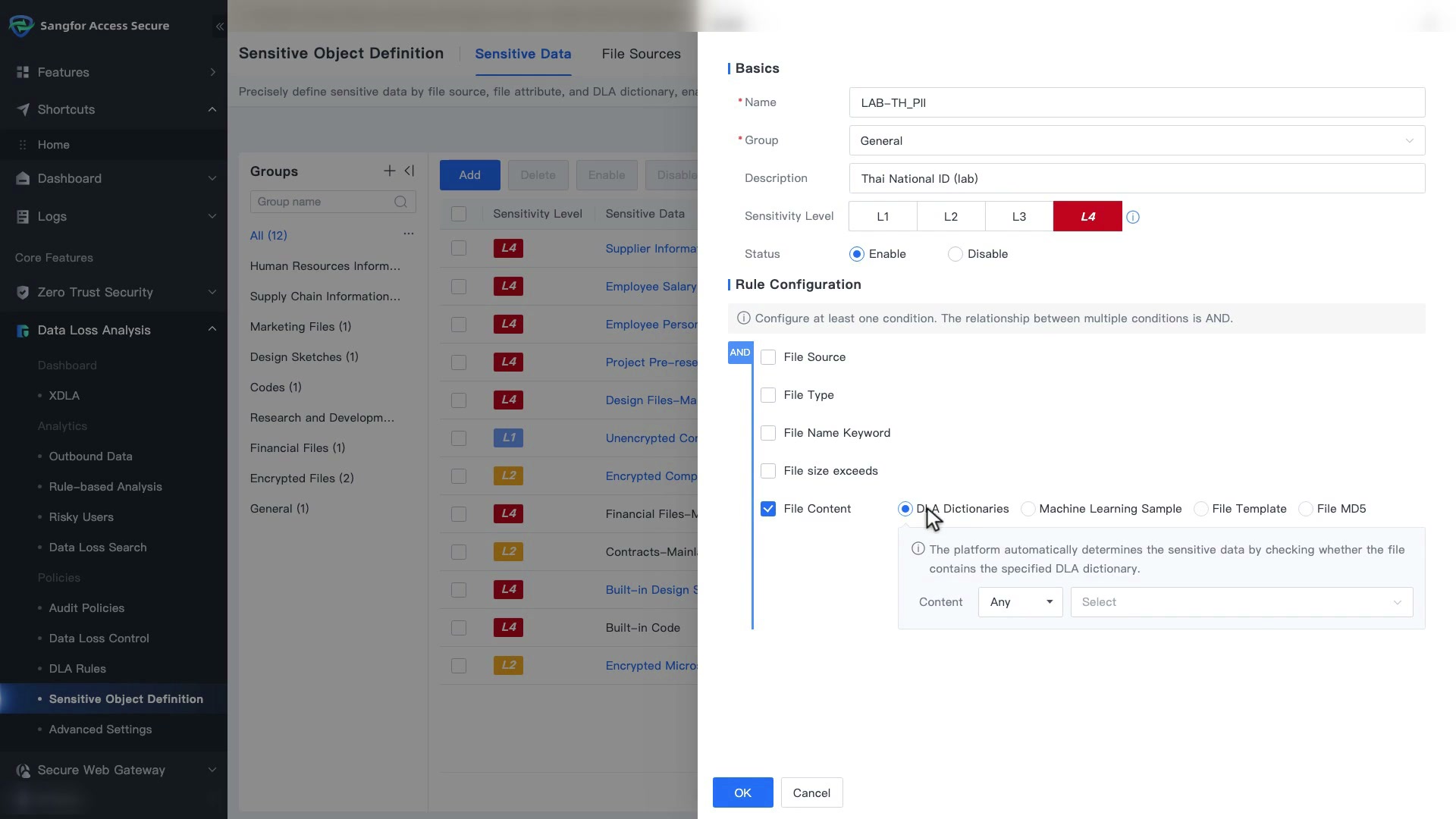The width and height of the screenshot is (1456, 819).
Task: Click the Name field containing LAB-TH_PII
Action: coord(1137,103)
